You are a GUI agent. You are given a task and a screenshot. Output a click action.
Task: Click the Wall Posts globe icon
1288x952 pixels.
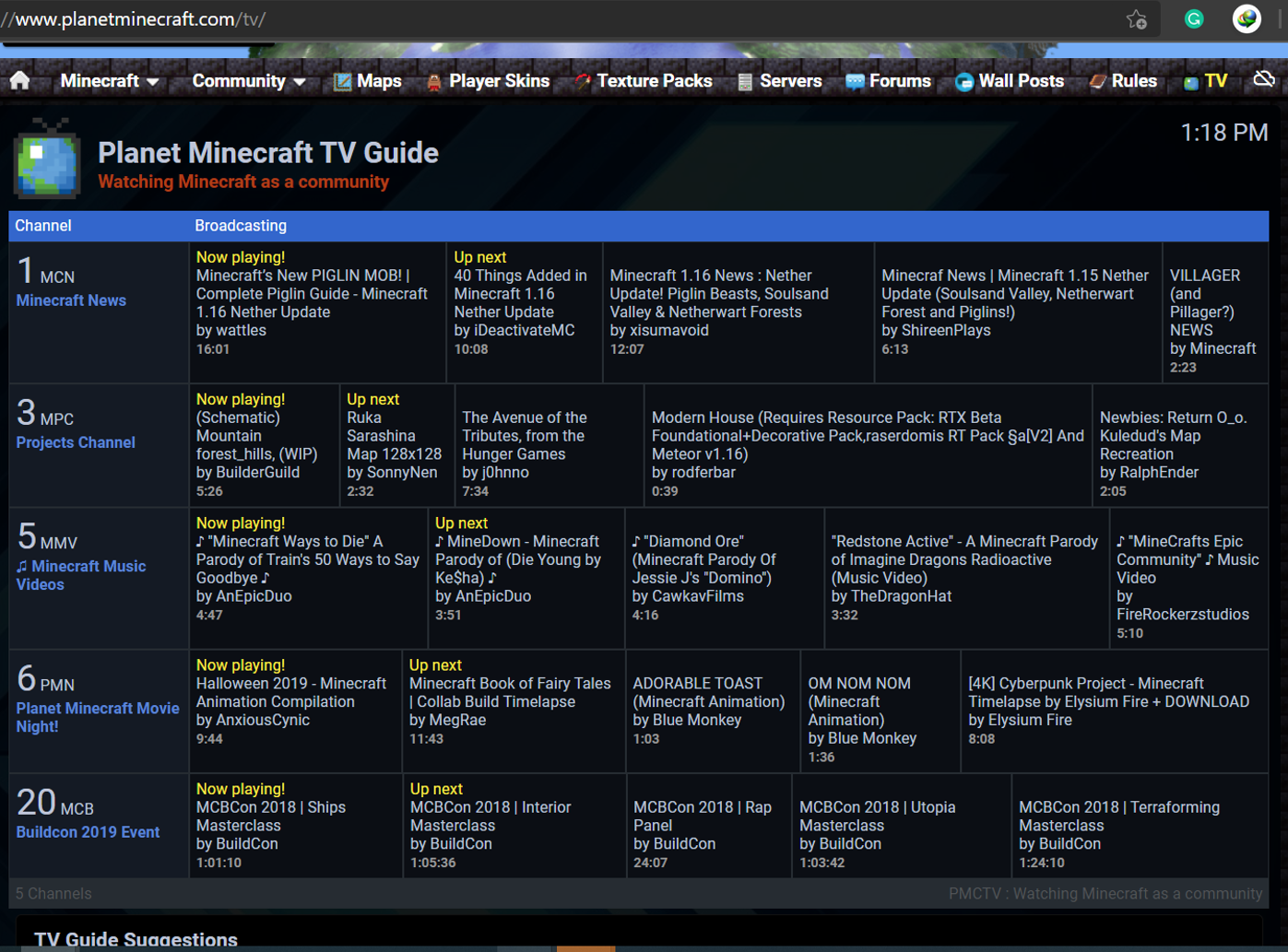click(964, 82)
